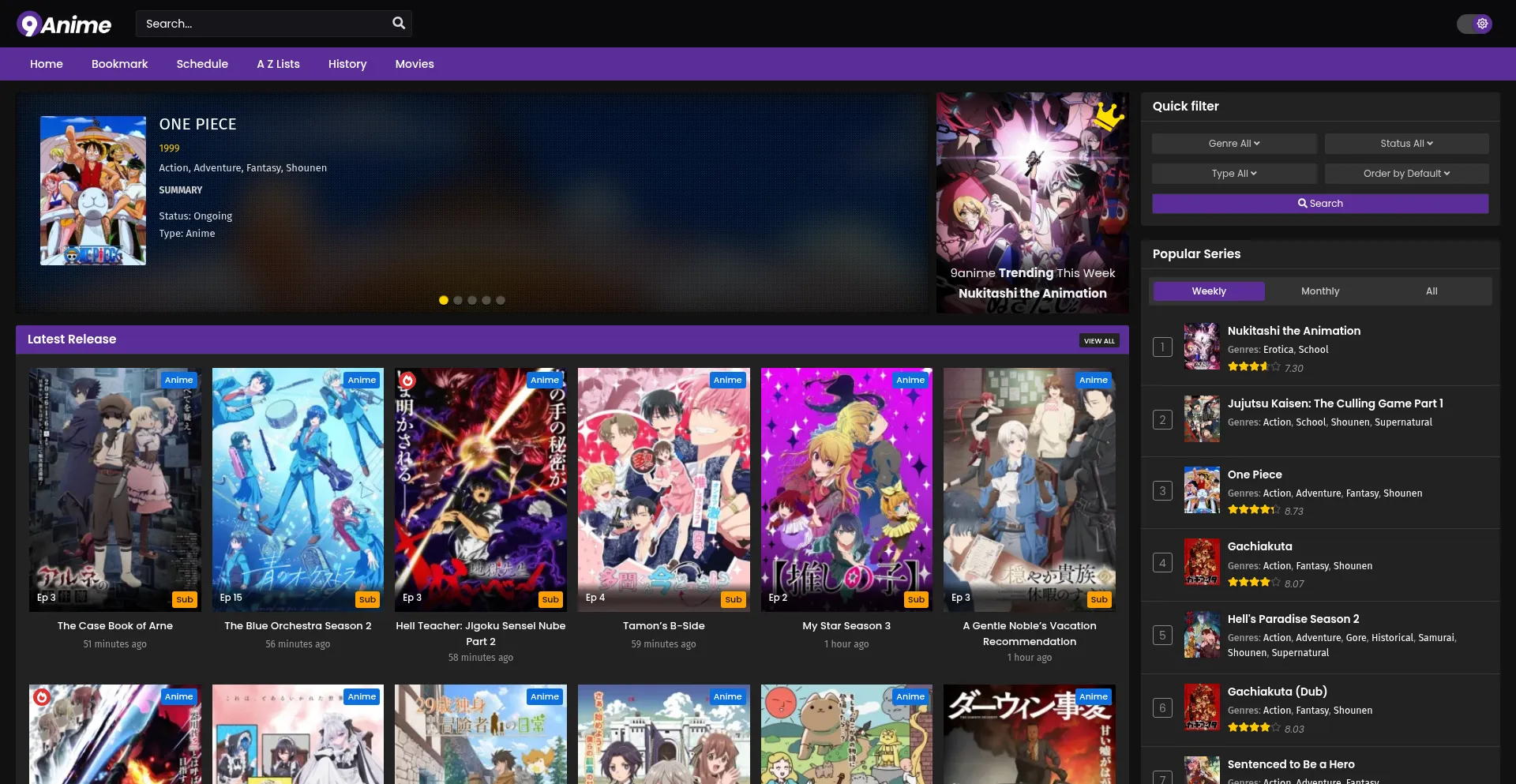
Task: Click the Sub badge on The Case Book of Arne
Action: (x=185, y=599)
